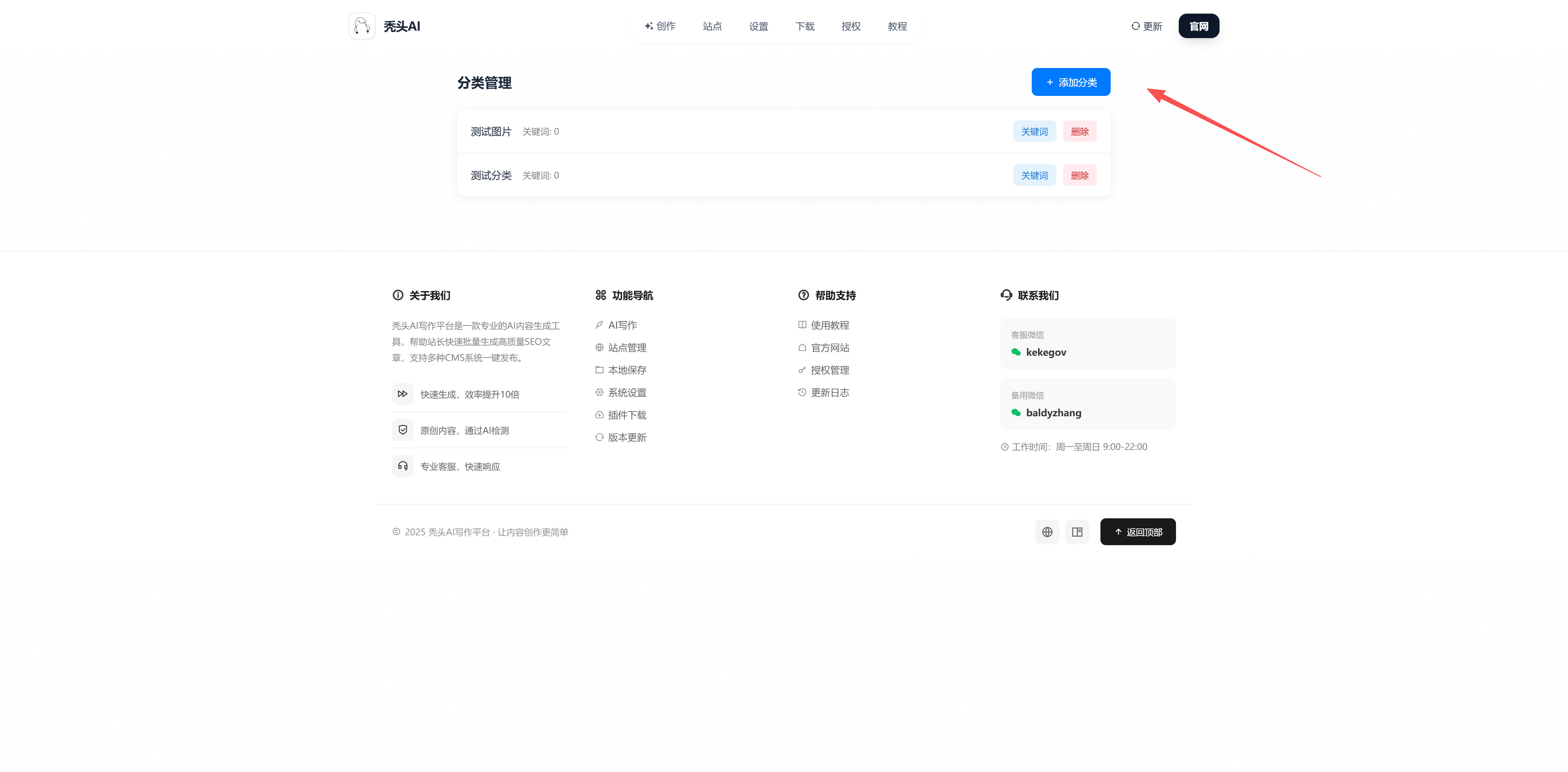Screen dimensions: 1568x772
Task: Click the book layout icon in footer
Action: click(1077, 532)
